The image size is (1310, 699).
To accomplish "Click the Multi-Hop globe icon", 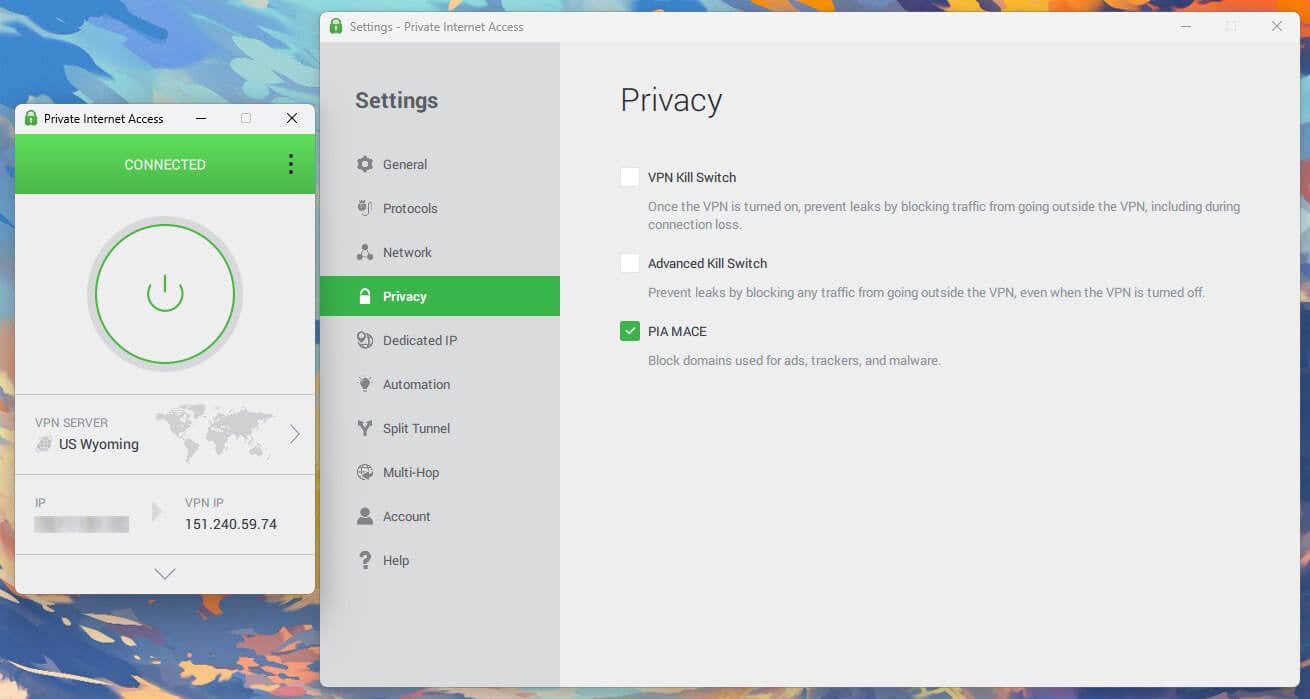I will 365,472.
